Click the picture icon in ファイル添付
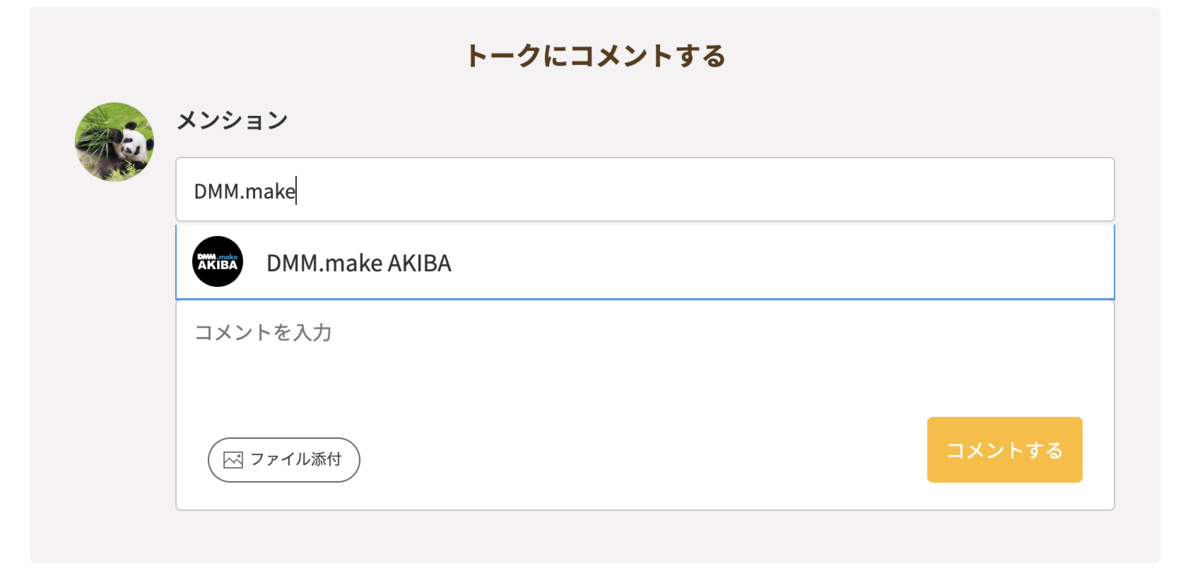This screenshot has height=578, width=1200. 233,460
